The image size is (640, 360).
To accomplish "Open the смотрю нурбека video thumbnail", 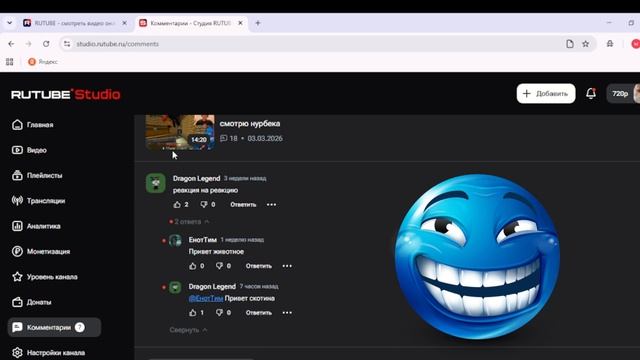I will coord(180,132).
